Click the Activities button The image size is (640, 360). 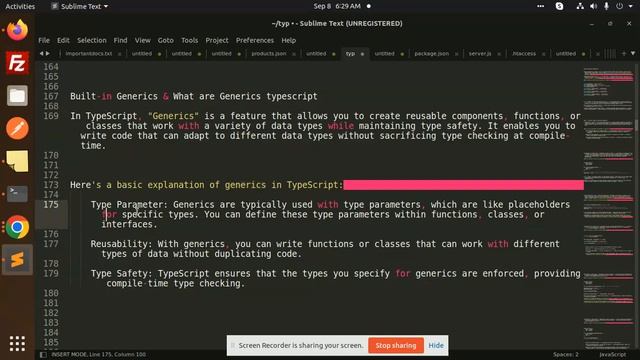[x=20, y=6]
